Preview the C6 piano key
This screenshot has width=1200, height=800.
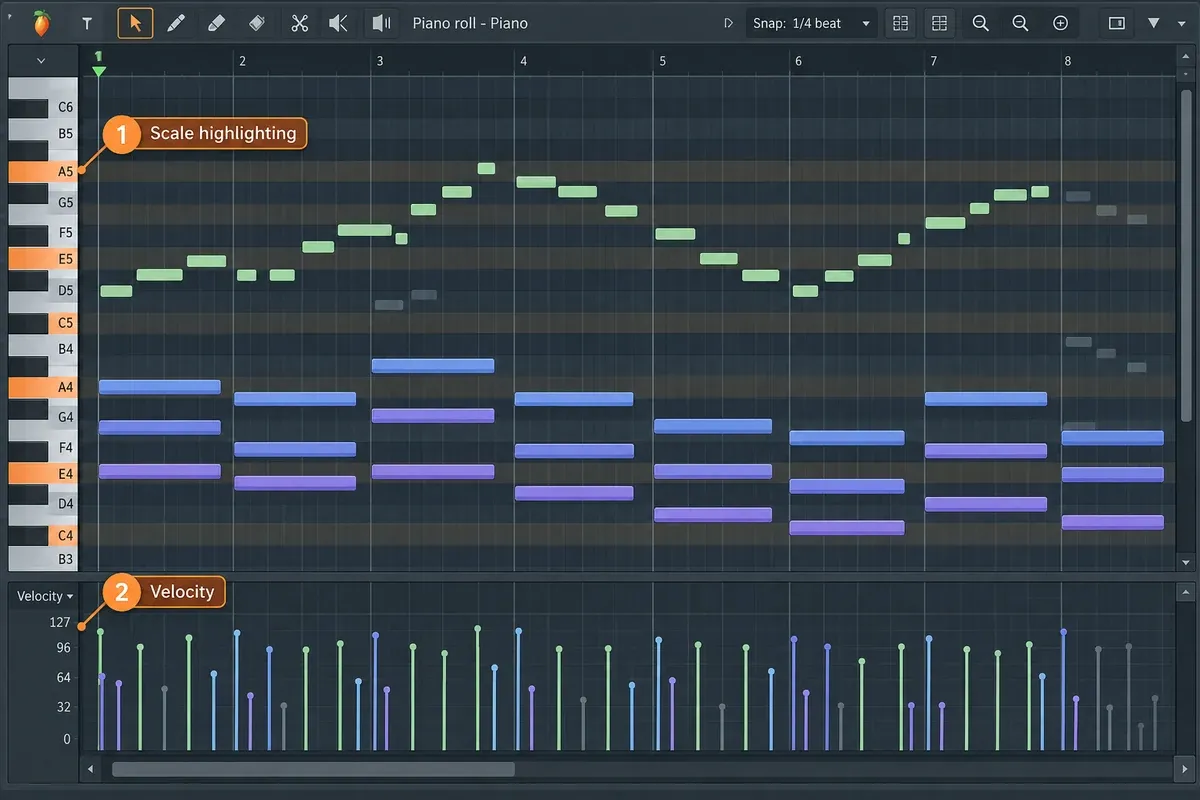tap(65, 107)
